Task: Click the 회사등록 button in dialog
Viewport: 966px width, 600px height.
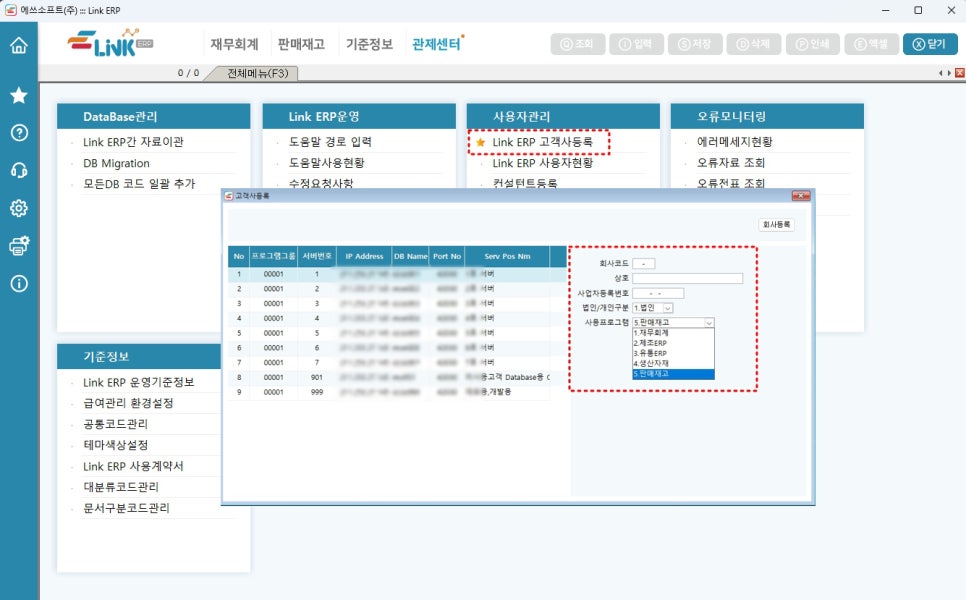Action: click(776, 225)
